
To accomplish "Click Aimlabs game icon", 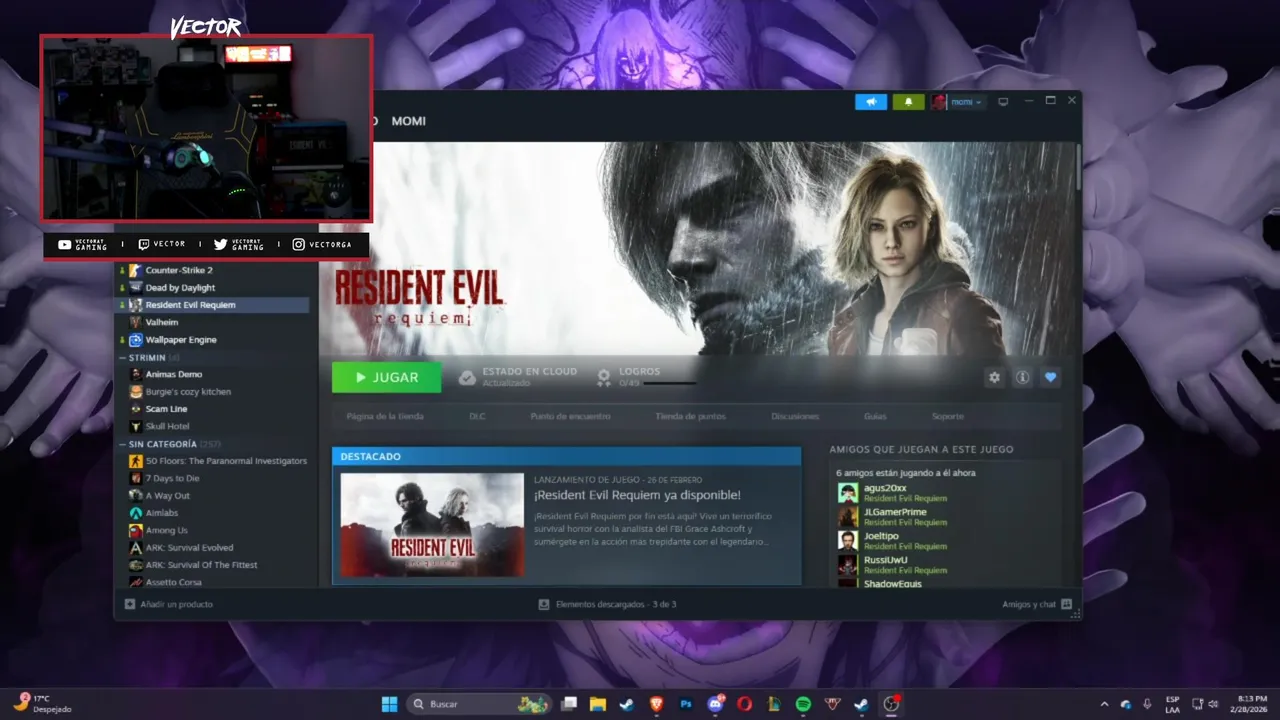I will click(136, 513).
